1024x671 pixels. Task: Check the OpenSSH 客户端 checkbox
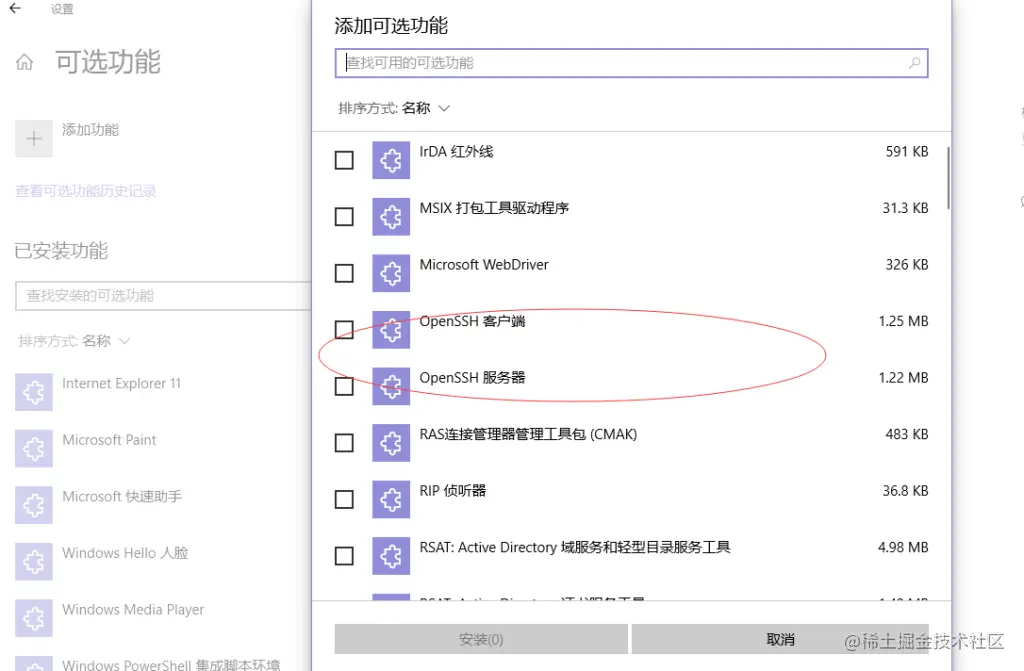click(344, 329)
